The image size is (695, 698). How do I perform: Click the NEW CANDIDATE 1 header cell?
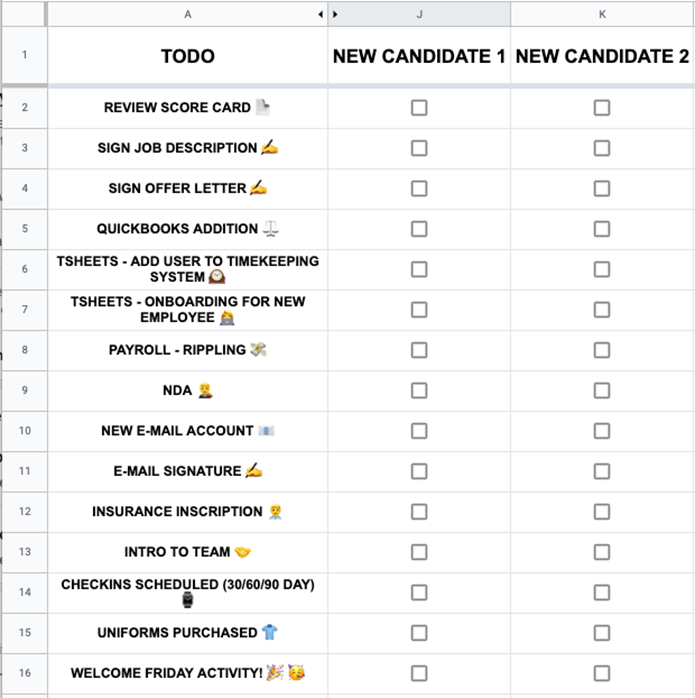pyautogui.click(x=419, y=56)
